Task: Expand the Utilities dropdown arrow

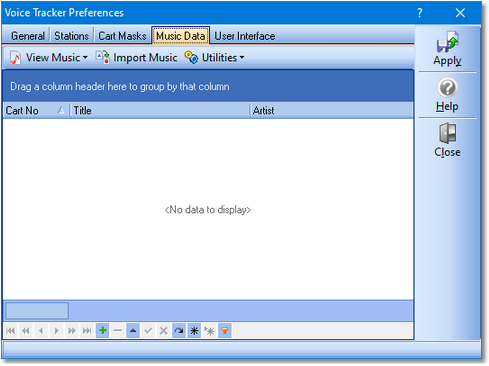Action: [x=242, y=58]
